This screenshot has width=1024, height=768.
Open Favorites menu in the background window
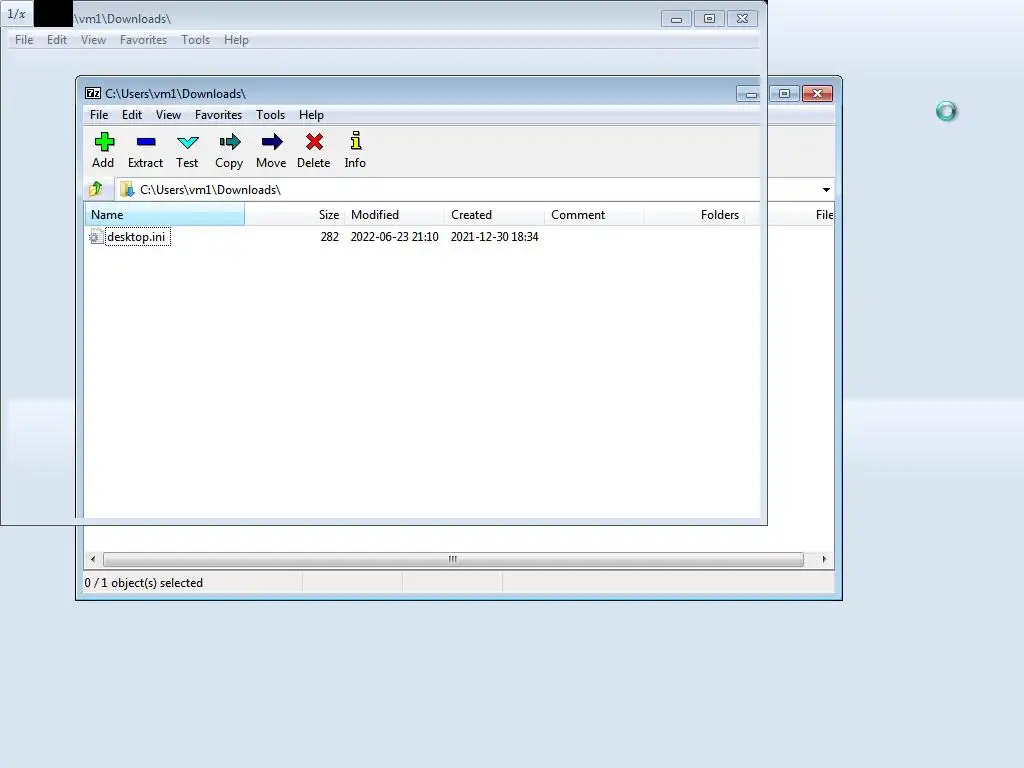(x=144, y=40)
